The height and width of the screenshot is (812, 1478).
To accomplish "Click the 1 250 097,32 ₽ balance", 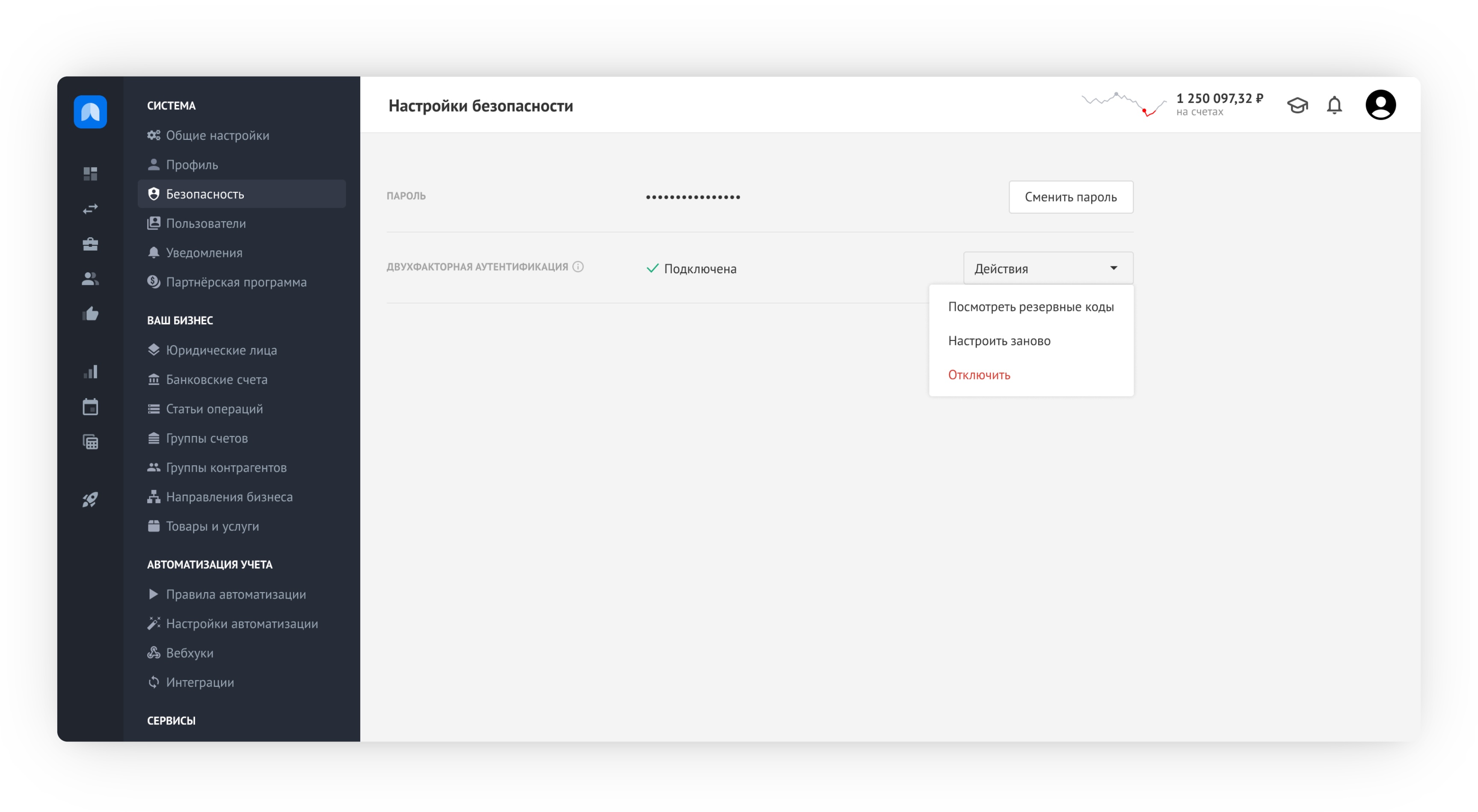I will coord(1219,99).
